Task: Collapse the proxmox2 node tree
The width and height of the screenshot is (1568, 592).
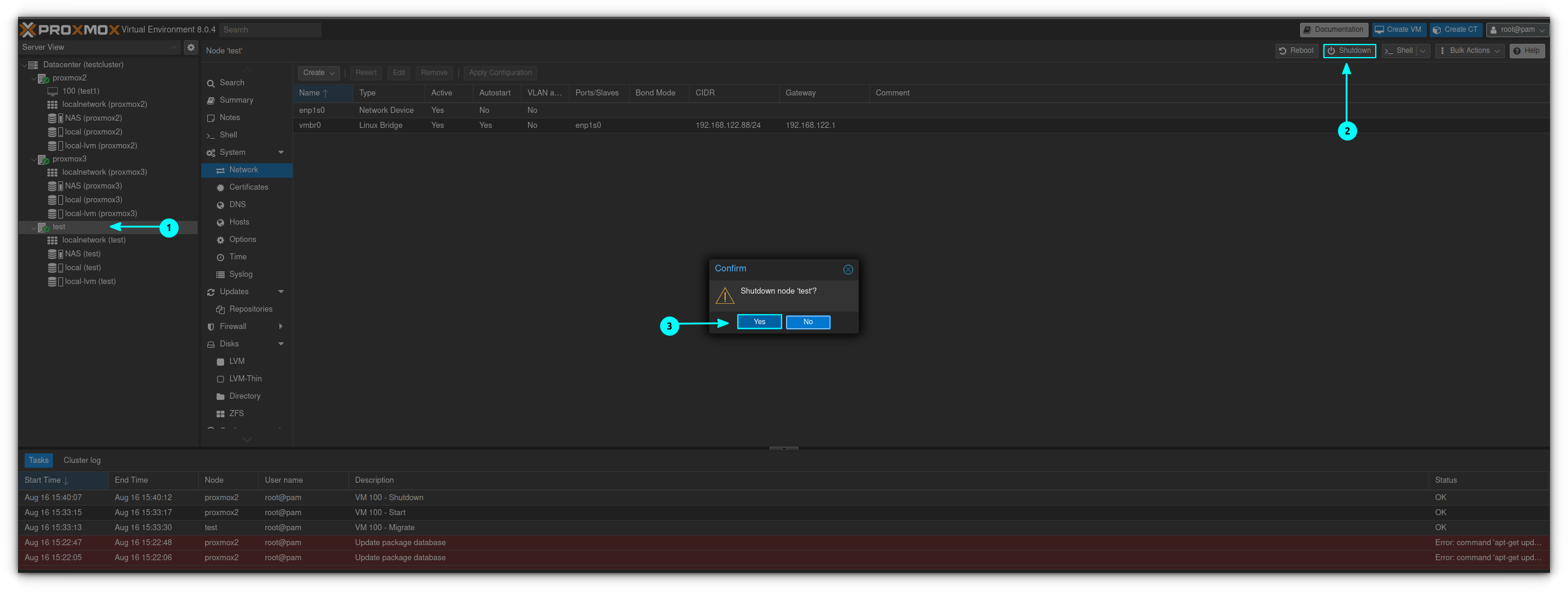Action: (34, 78)
